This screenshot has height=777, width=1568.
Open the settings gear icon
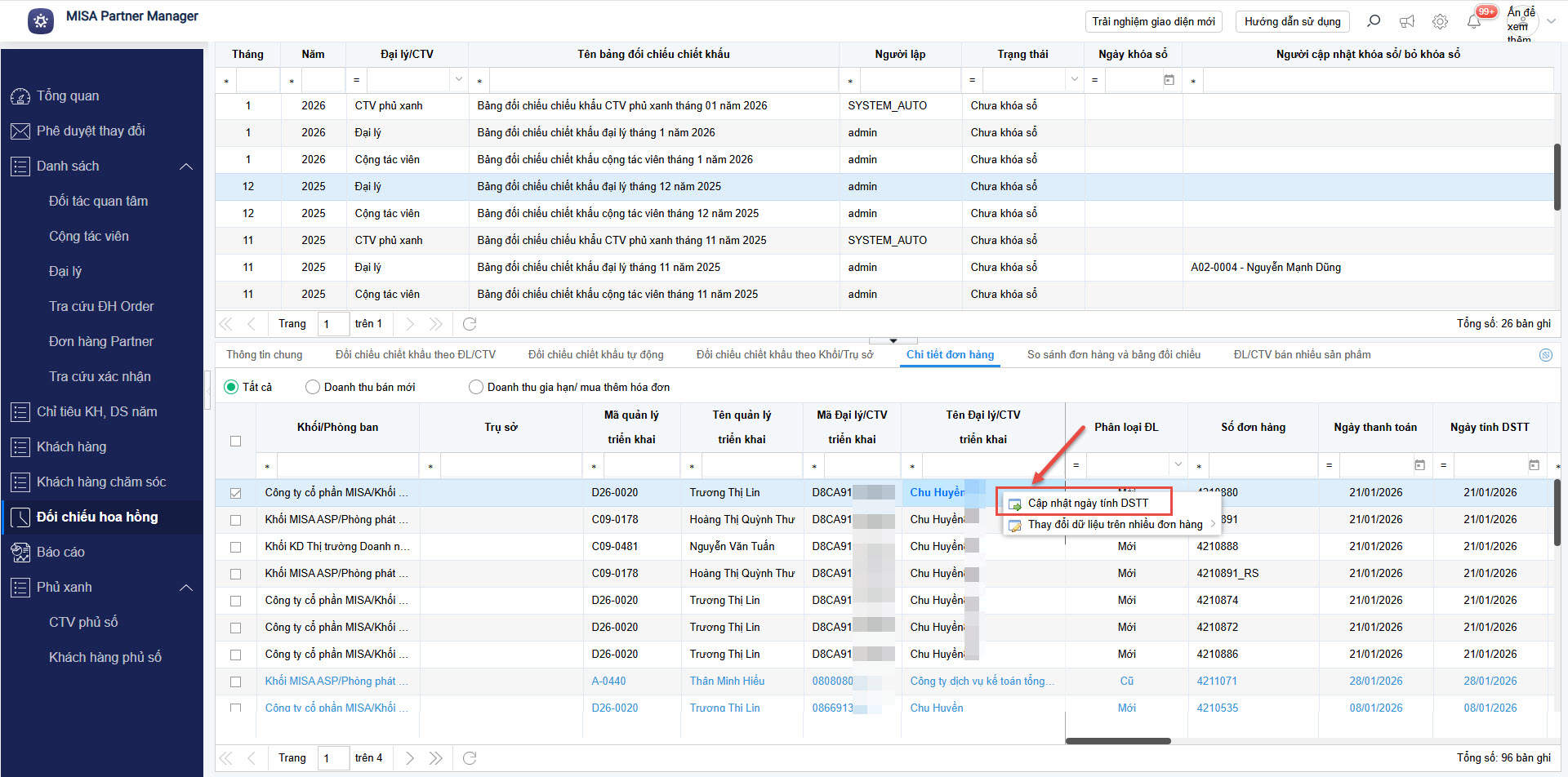coord(1440,22)
